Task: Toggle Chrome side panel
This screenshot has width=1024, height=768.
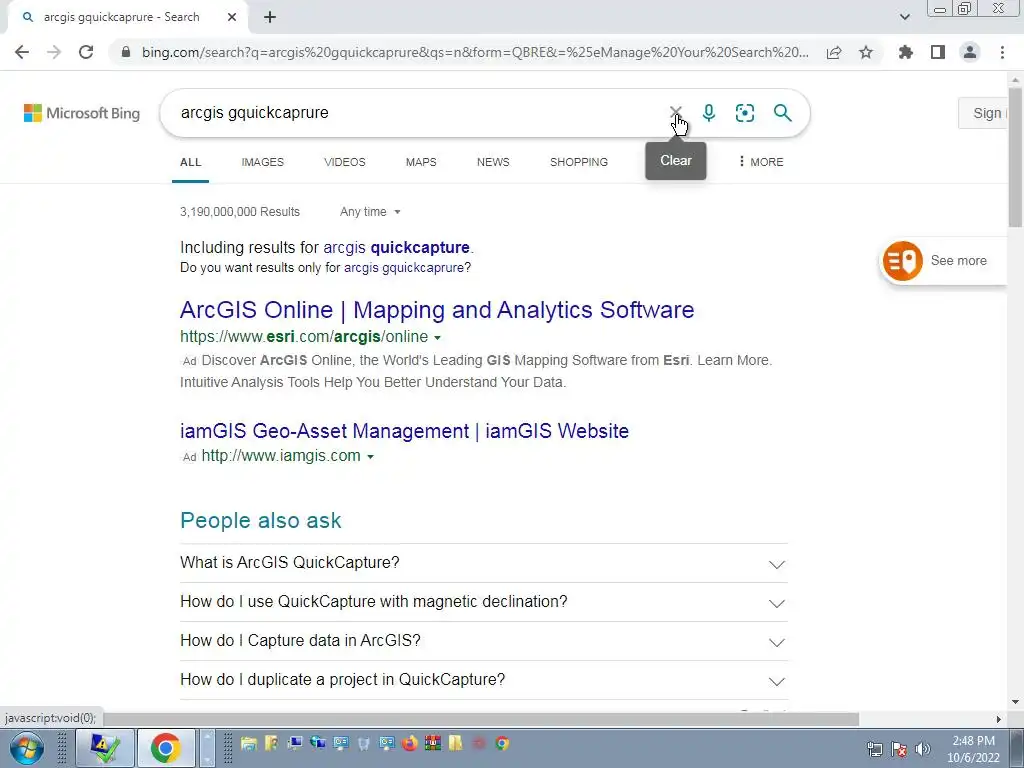Action: [938, 52]
